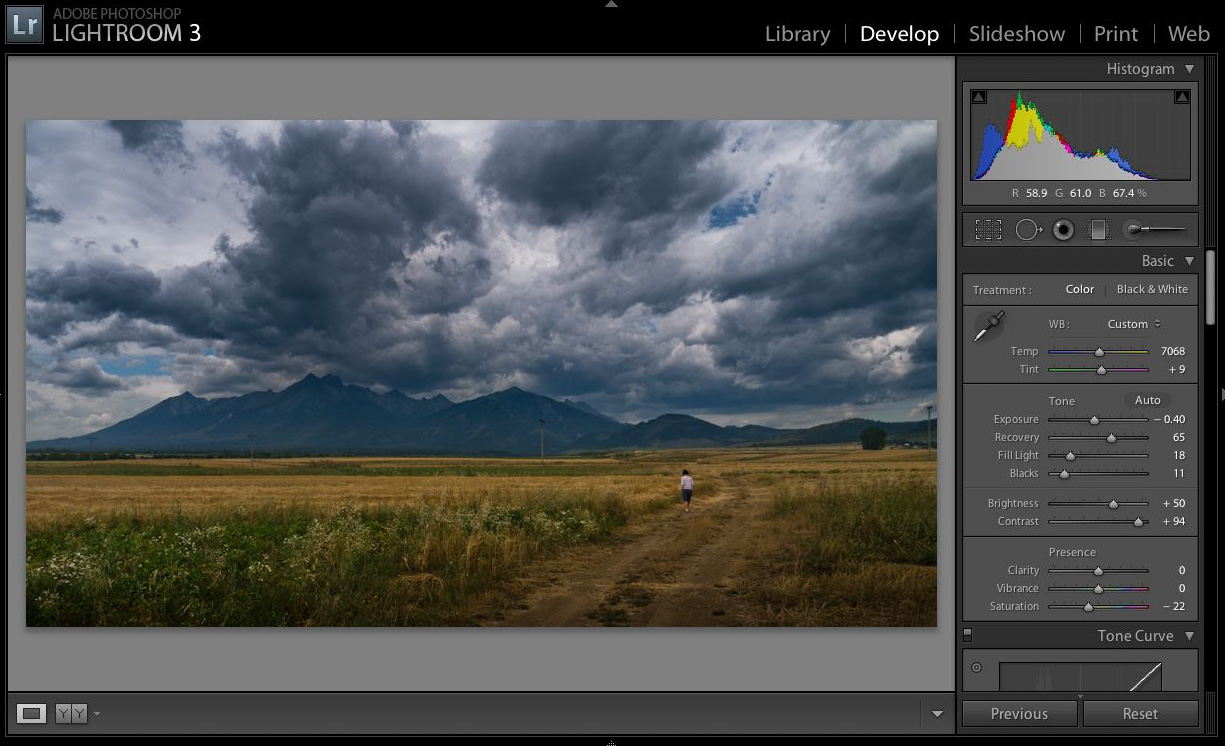This screenshot has width=1225, height=746.
Task: Set Treatment to Color
Action: [x=1080, y=289]
